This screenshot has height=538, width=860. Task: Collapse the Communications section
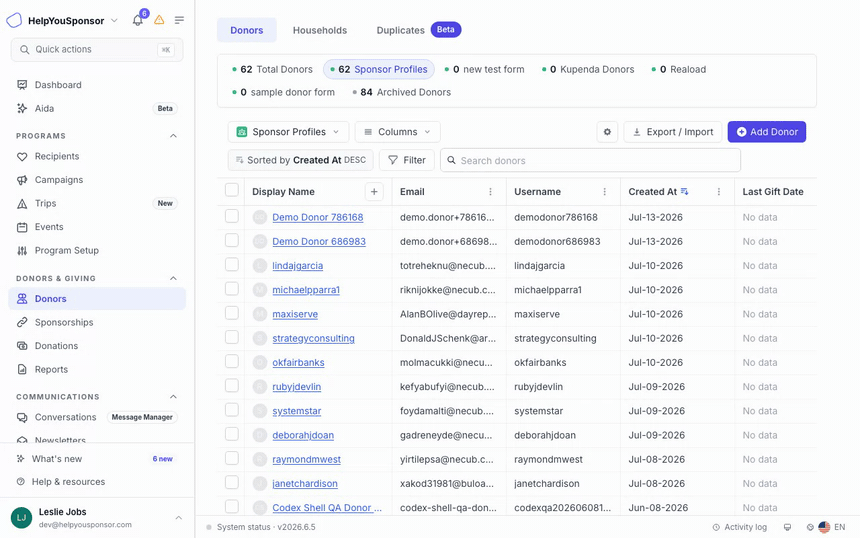pyautogui.click(x=173, y=397)
